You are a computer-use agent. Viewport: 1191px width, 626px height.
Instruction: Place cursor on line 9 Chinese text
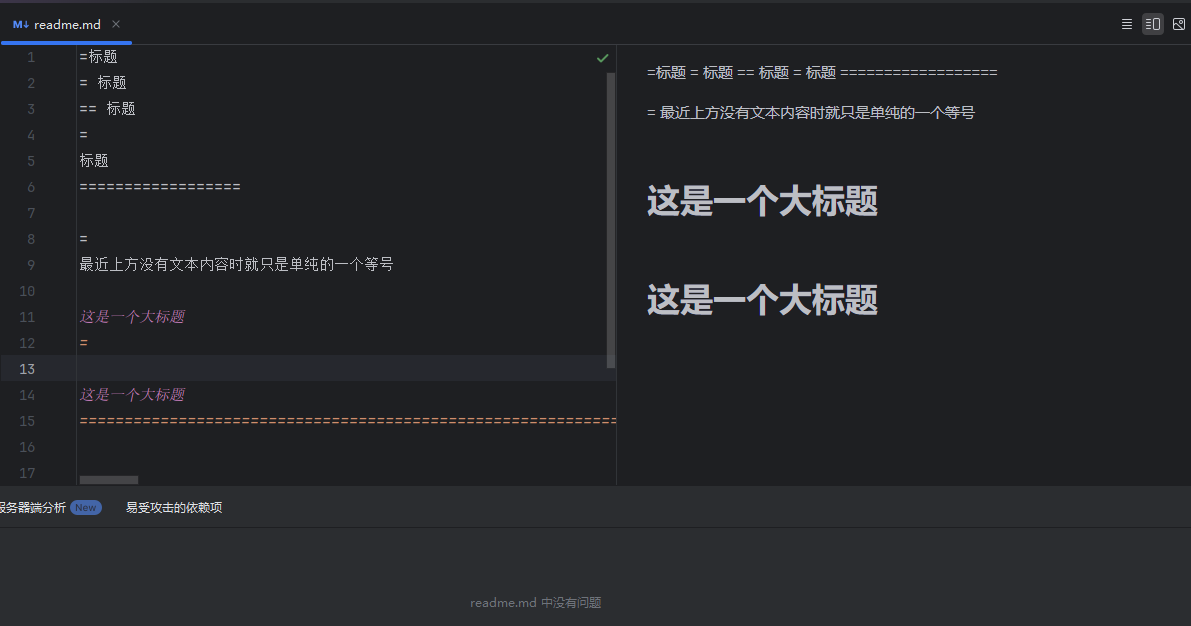236,265
